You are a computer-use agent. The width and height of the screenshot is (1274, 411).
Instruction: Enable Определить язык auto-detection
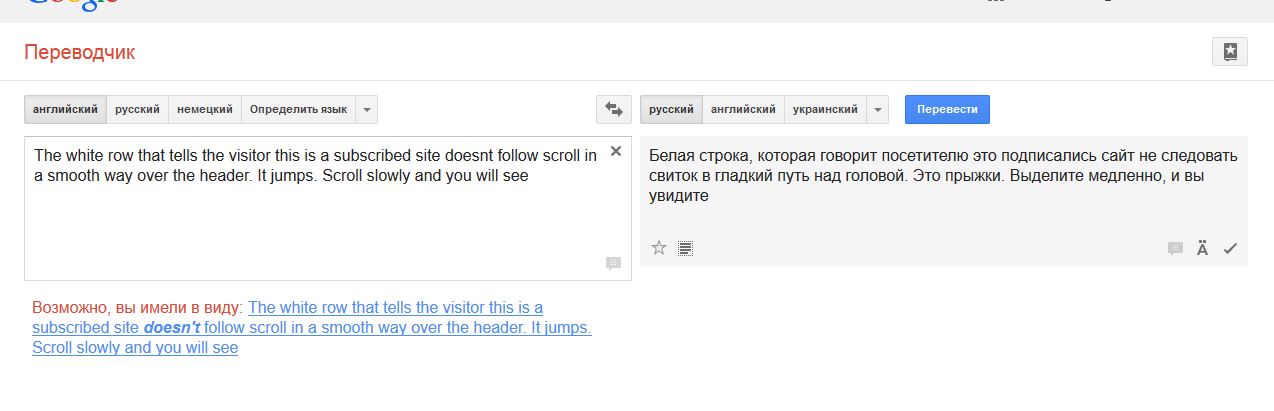[x=298, y=109]
